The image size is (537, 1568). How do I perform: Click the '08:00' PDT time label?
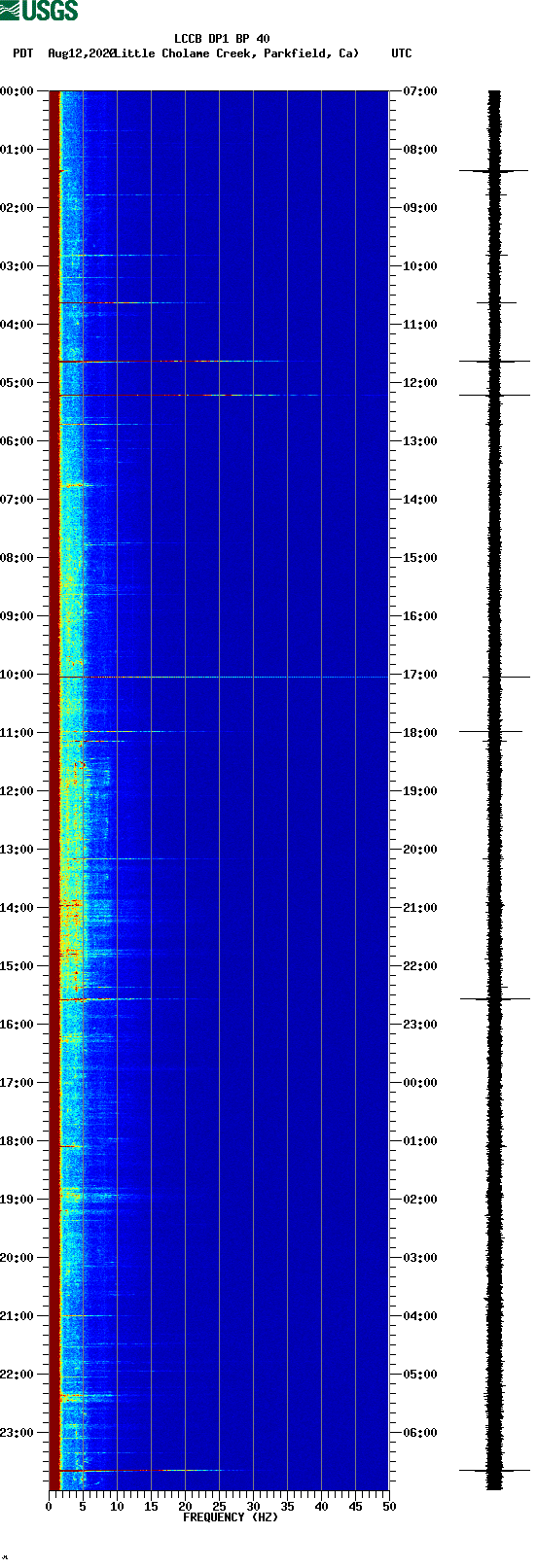point(18,558)
